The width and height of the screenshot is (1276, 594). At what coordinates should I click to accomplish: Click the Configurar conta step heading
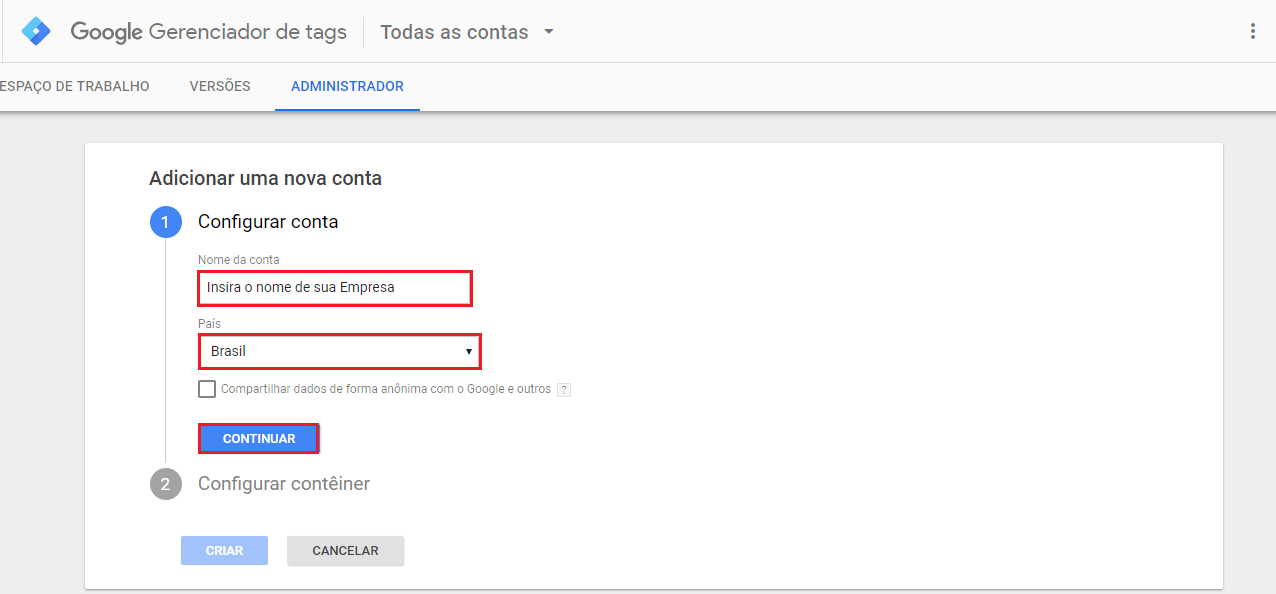[268, 222]
